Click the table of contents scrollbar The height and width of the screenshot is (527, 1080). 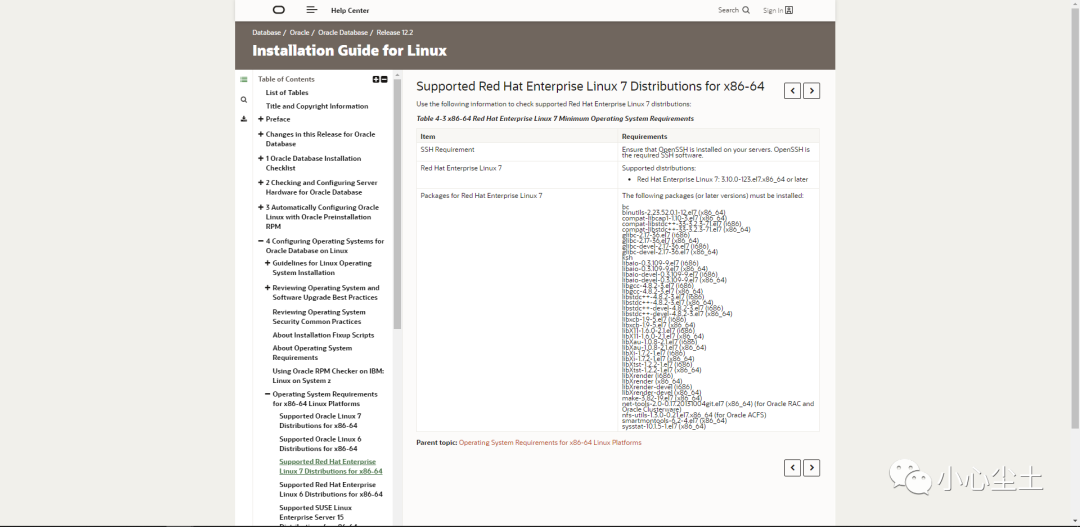[x=397, y=203]
